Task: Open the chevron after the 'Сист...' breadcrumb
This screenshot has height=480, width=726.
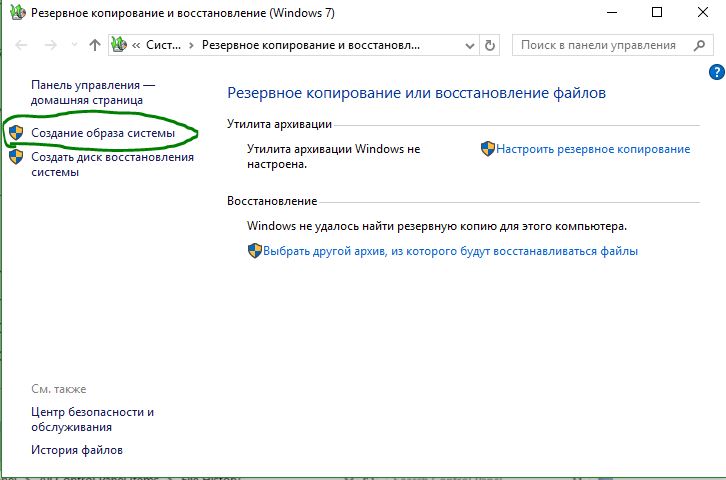Action: click(191, 45)
